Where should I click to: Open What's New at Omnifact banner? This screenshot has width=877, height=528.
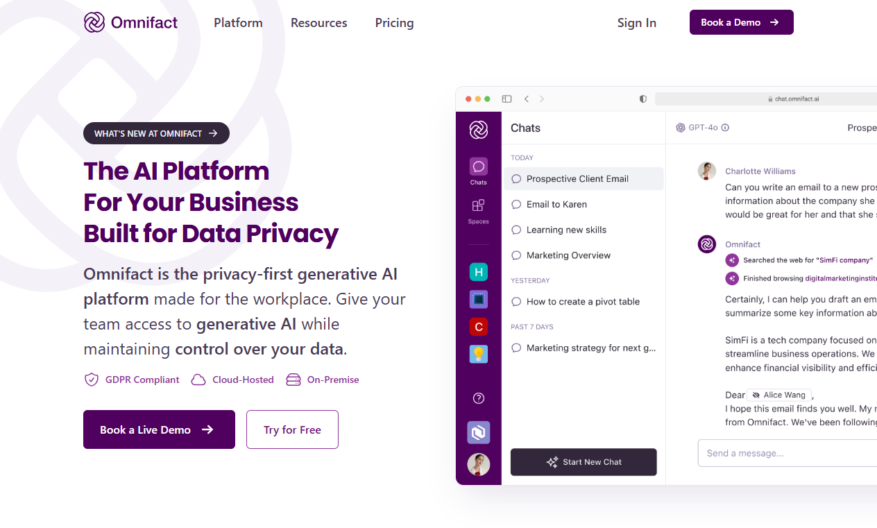pyautogui.click(x=156, y=133)
